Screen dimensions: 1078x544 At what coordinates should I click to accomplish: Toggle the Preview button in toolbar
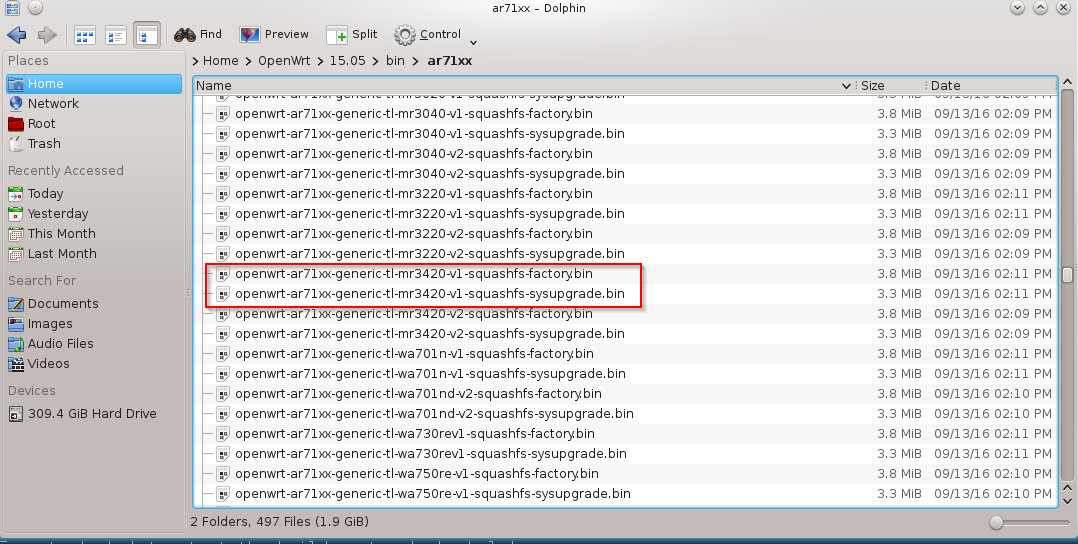click(x=274, y=35)
